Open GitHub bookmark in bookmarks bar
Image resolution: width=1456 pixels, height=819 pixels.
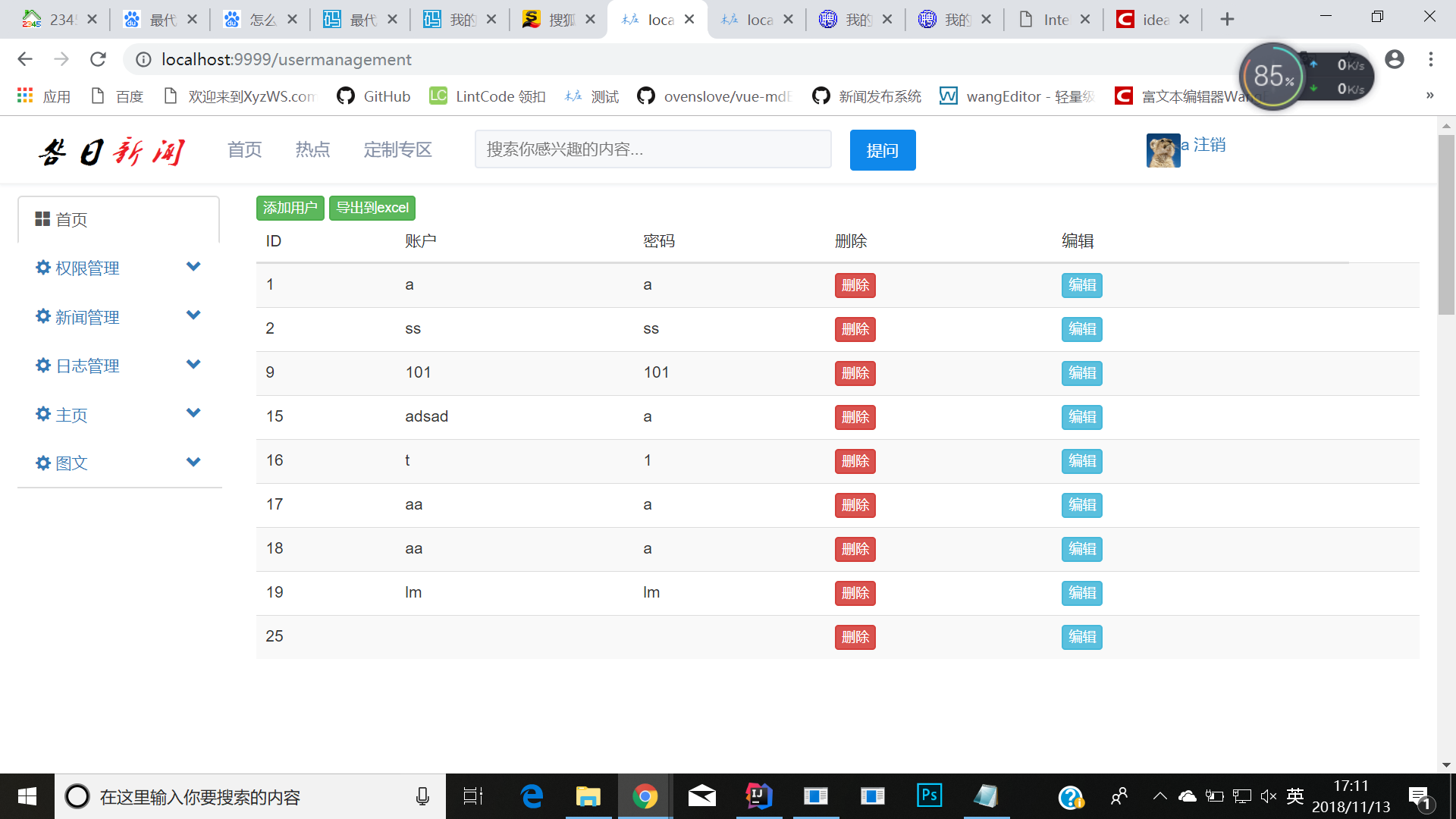point(374,96)
